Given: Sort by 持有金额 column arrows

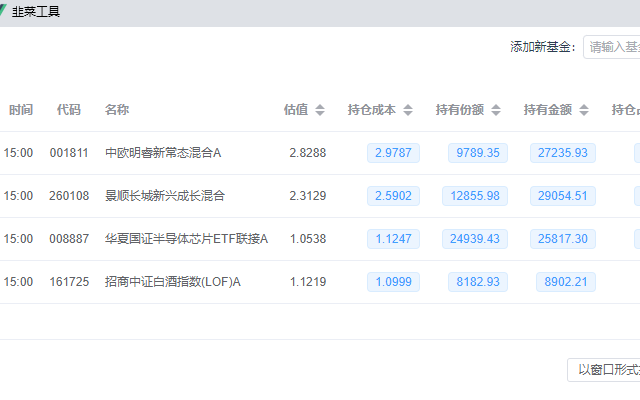Looking at the screenshot, I should tap(584, 110).
